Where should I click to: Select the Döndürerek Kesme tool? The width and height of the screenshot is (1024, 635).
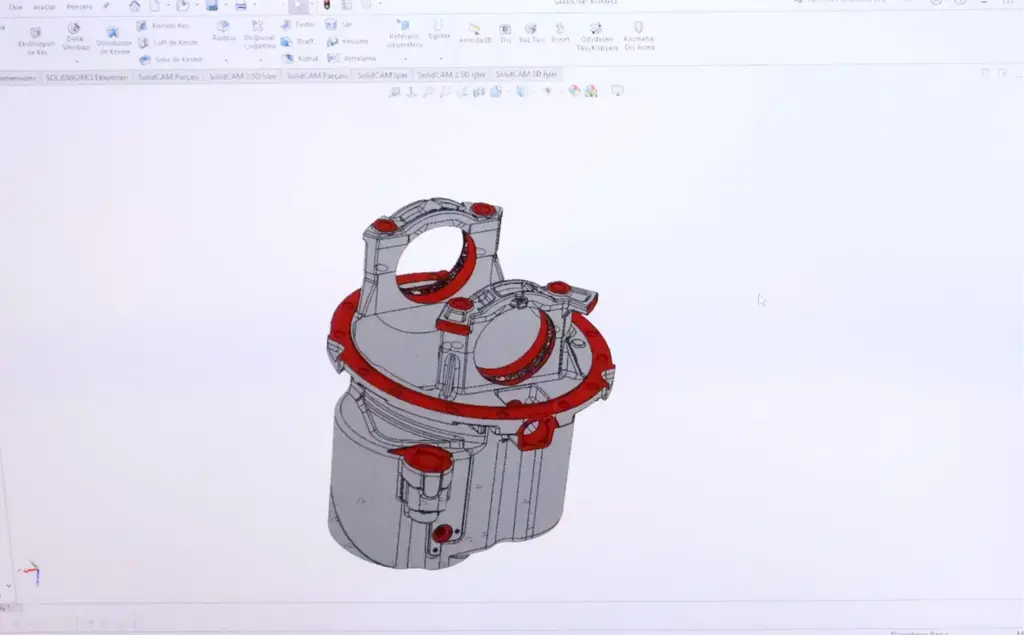114,41
